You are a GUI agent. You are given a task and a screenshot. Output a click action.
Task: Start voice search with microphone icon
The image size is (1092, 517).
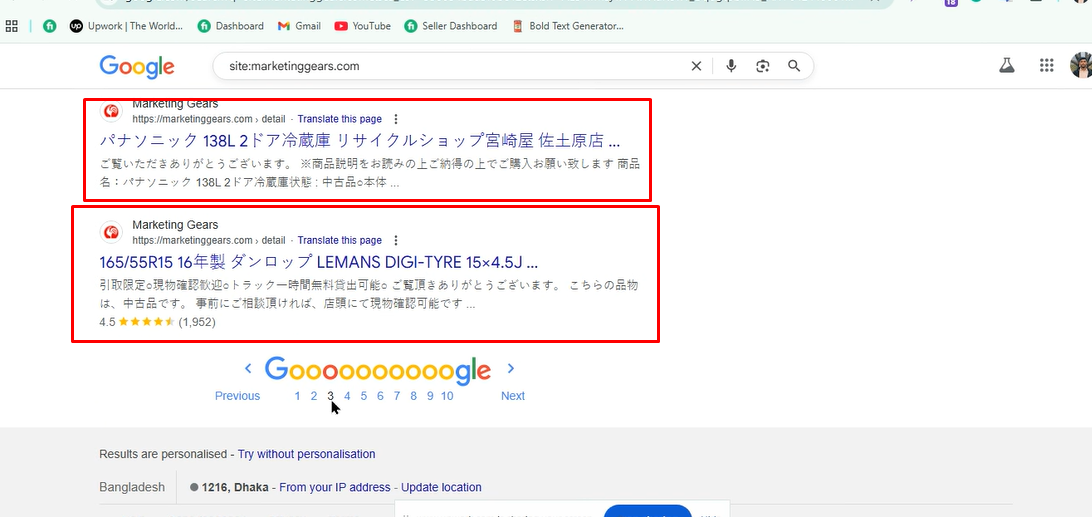pos(731,66)
